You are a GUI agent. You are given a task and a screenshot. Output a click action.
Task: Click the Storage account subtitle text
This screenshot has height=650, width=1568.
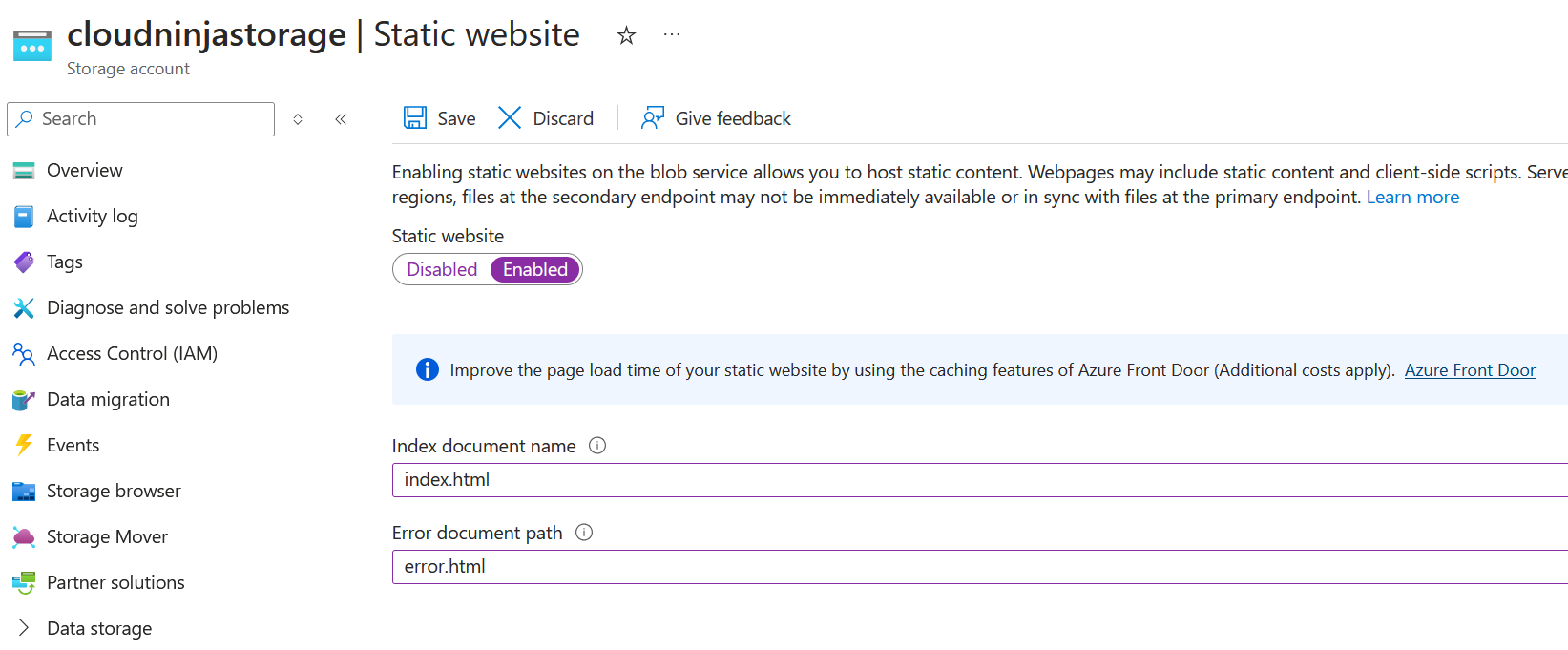128,69
